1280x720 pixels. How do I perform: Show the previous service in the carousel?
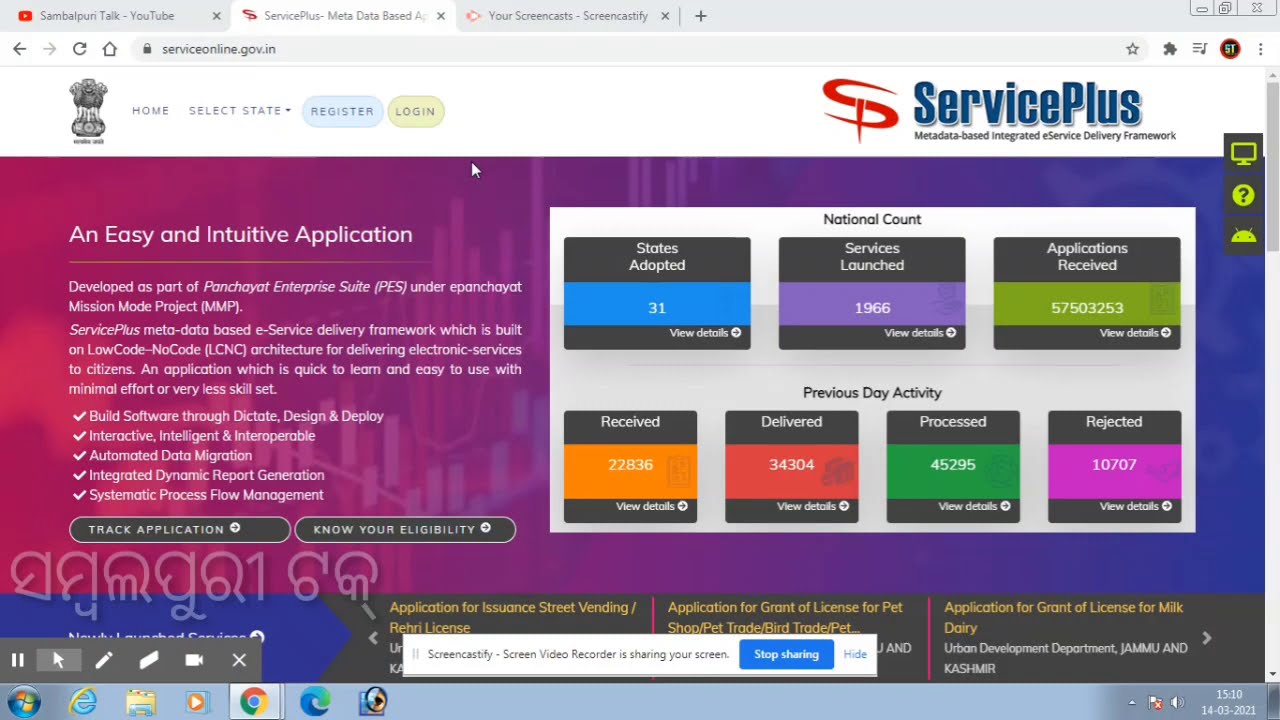373,638
